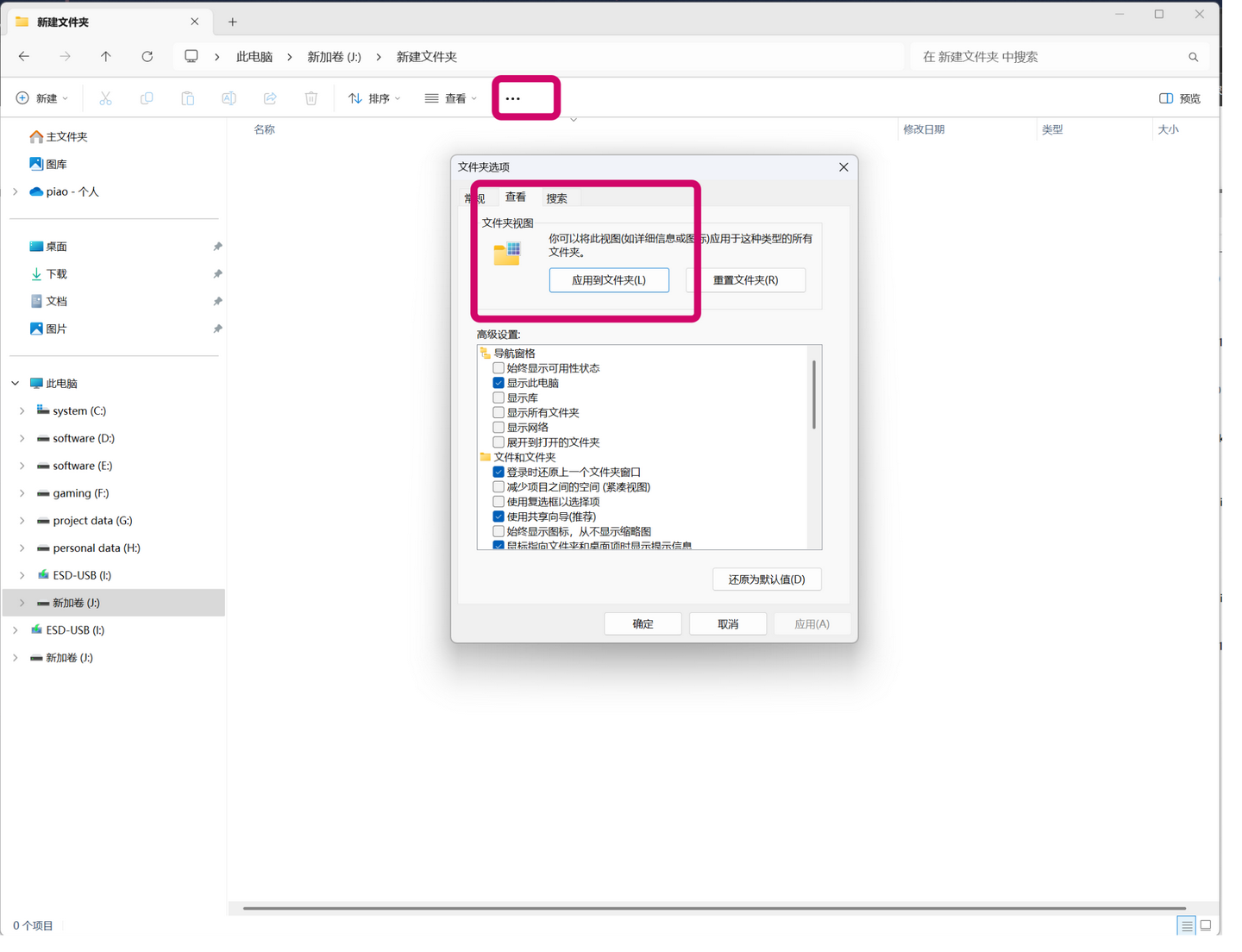The height and width of the screenshot is (952, 1242).
Task: Click the 还原为默认值(D) button
Action: (766, 579)
